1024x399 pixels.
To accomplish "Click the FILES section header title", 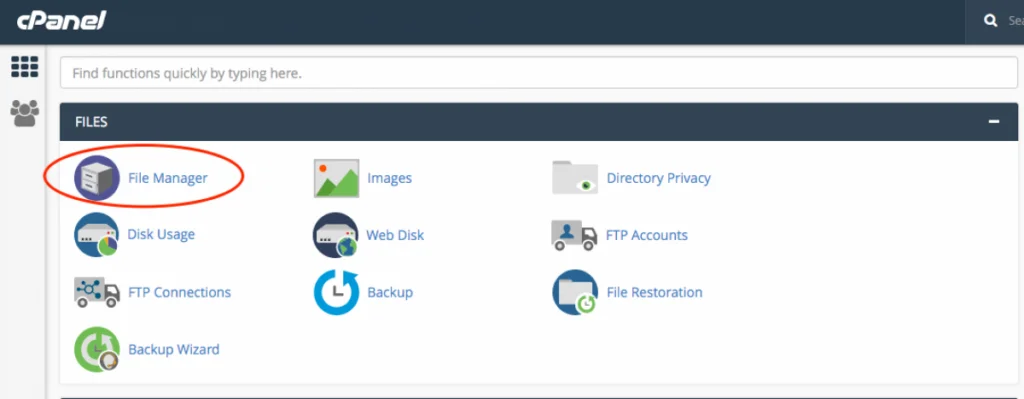I will pos(91,122).
